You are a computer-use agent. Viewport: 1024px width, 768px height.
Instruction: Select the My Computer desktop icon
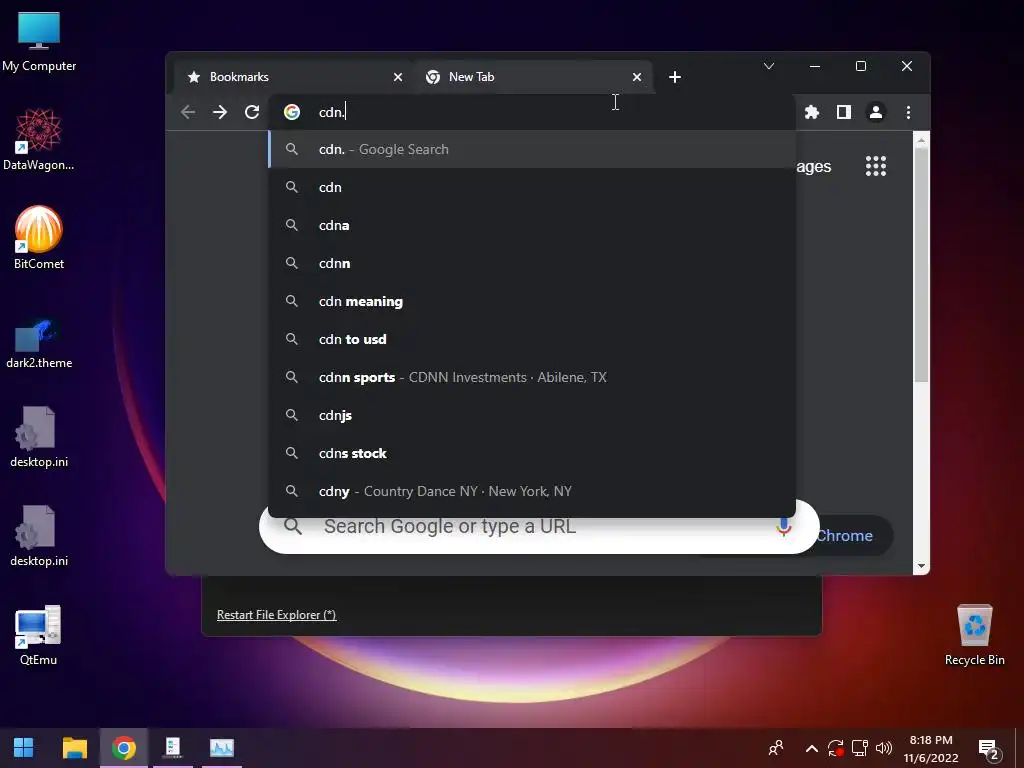[39, 40]
